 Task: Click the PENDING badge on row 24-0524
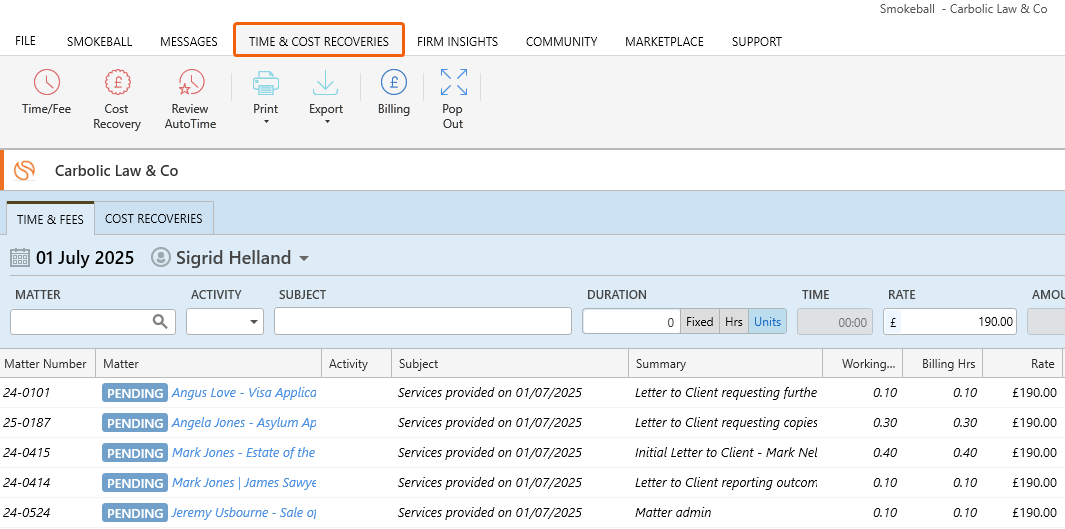(134, 513)
